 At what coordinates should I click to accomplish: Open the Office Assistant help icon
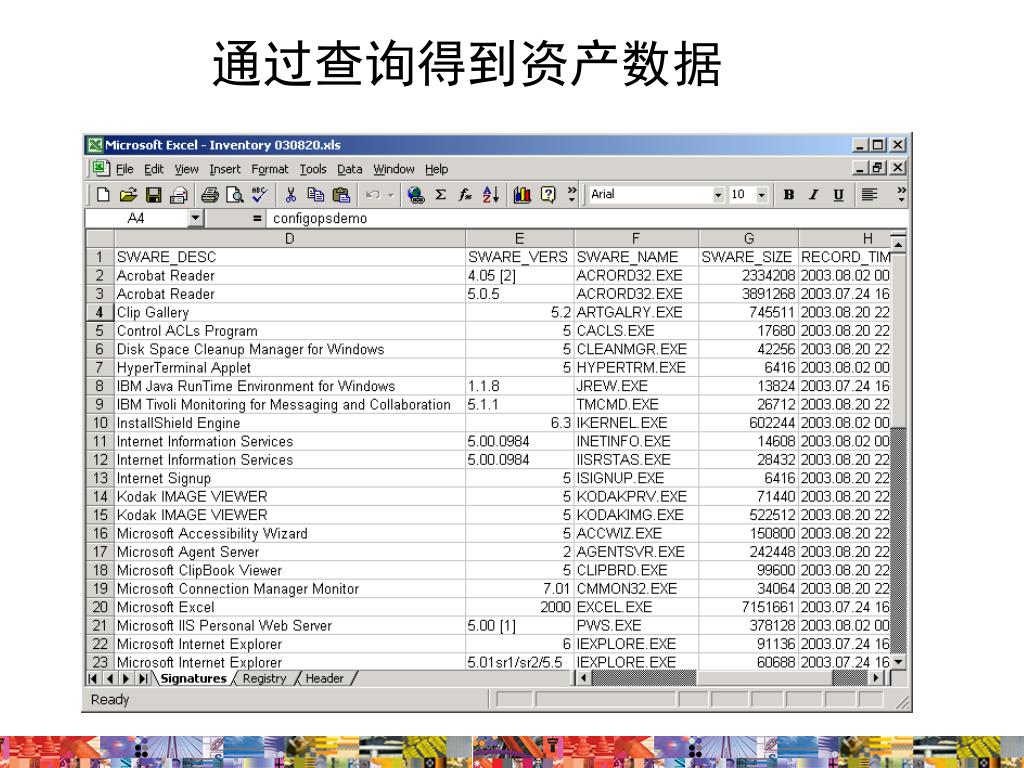548,195
